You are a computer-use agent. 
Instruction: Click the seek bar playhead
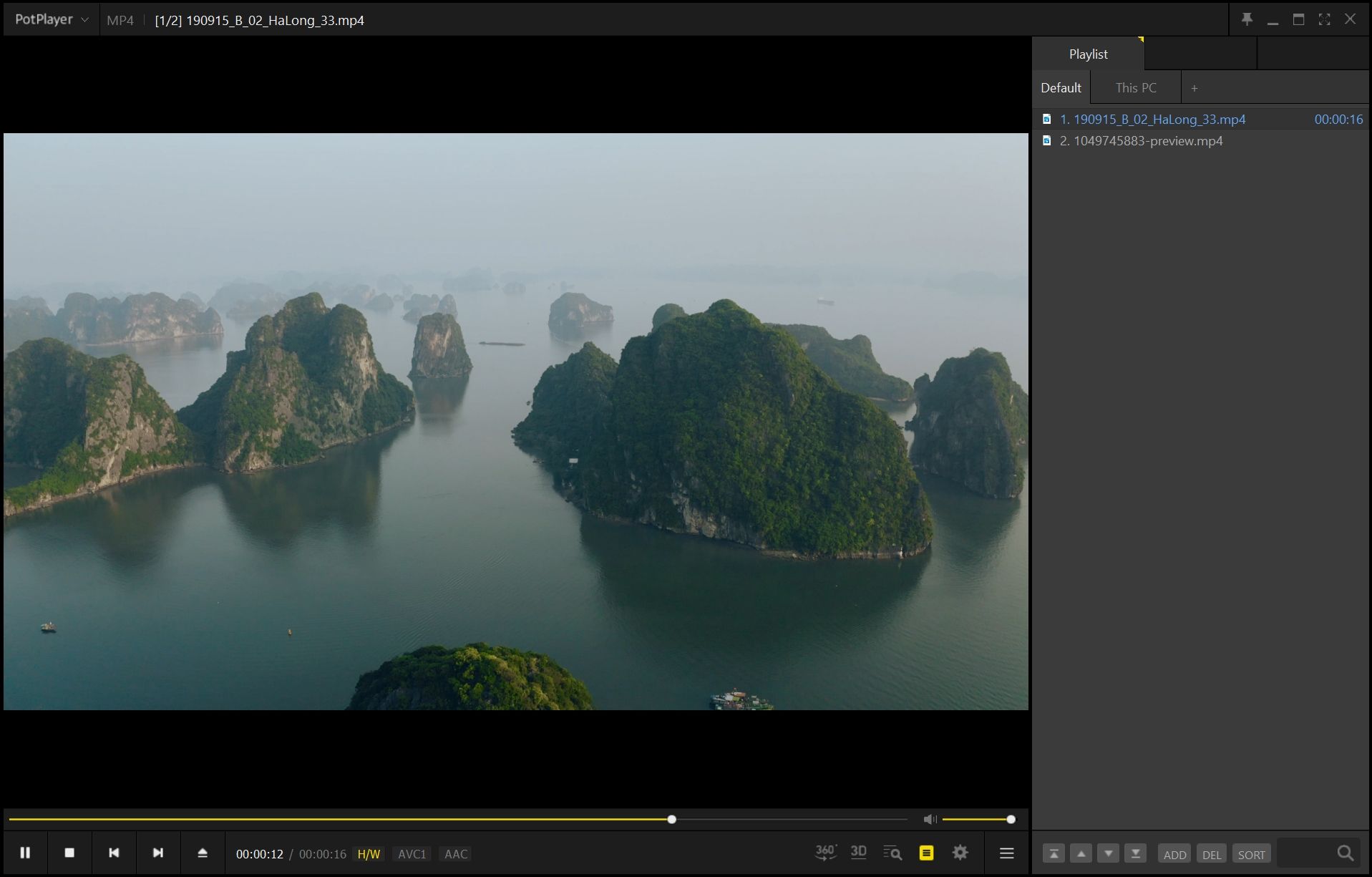click(671, 819)
